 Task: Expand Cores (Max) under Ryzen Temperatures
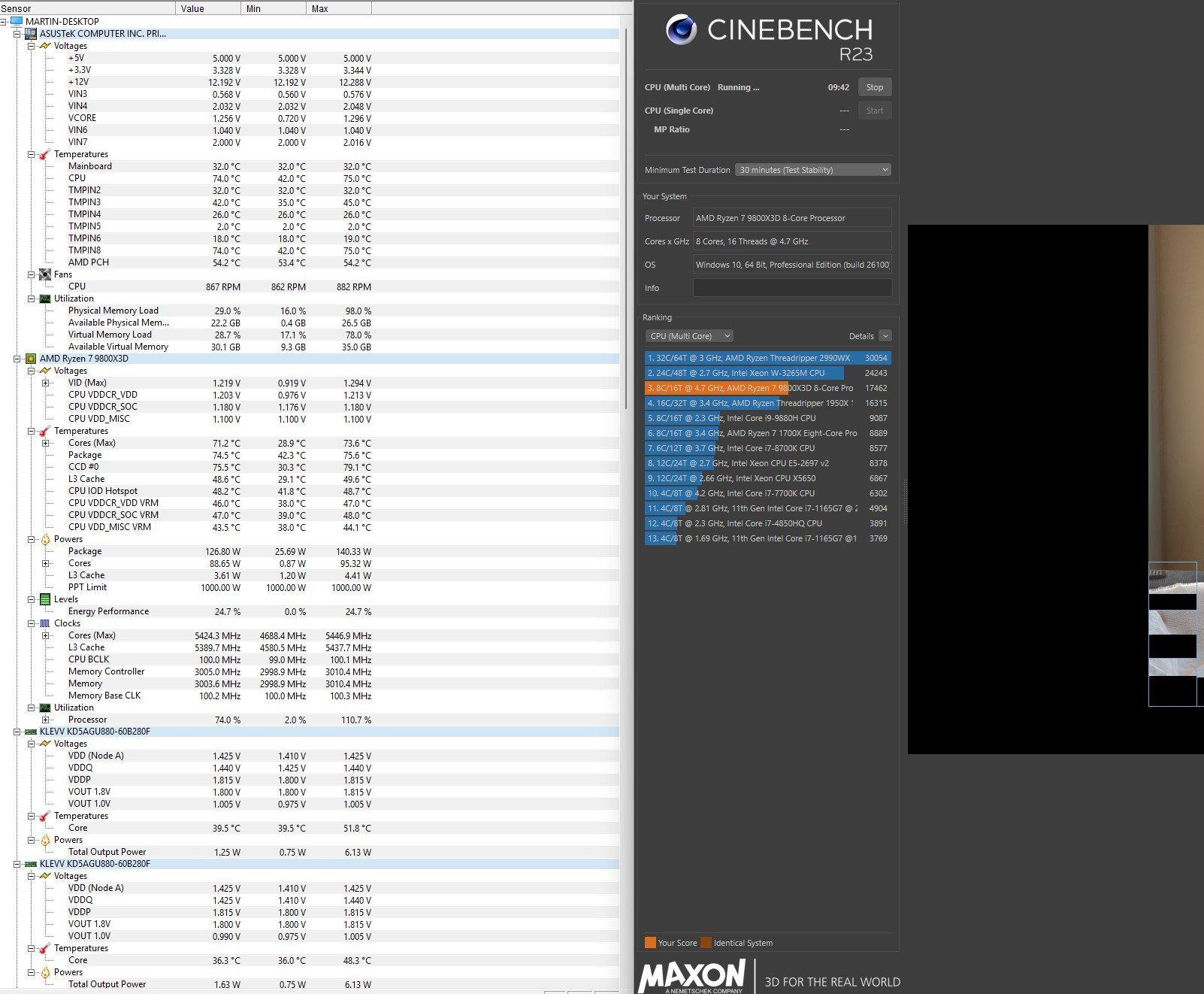click(x=46, y=443)
